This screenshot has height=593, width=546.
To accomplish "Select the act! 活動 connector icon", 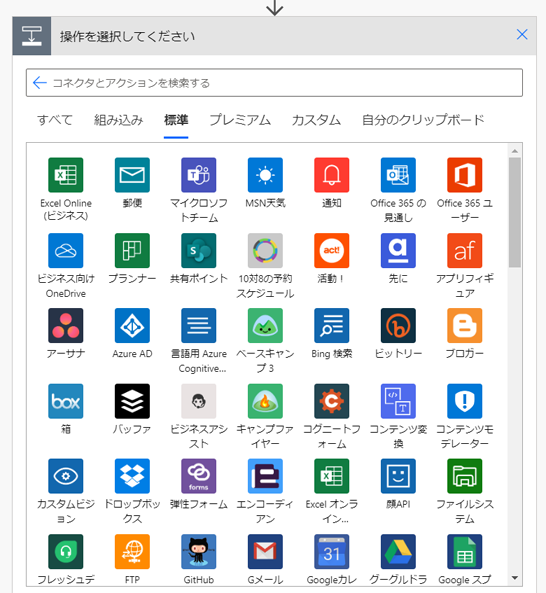I will (332, 250).
